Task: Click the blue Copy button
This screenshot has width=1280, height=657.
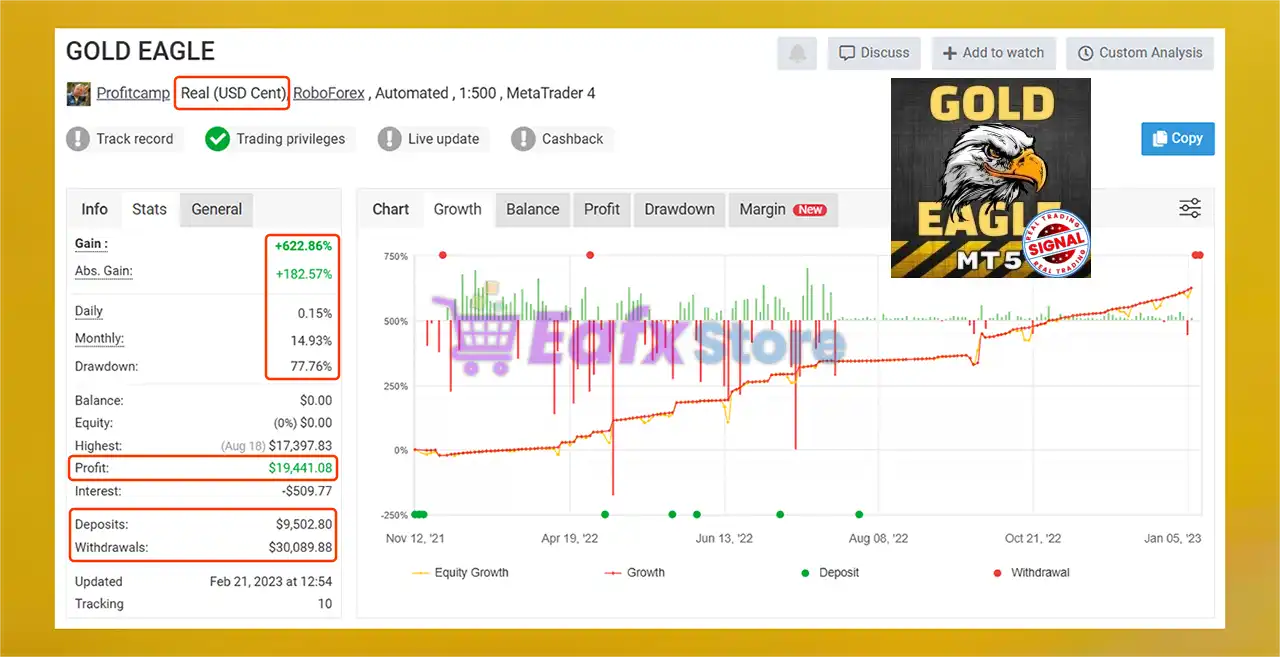Action: coord(1178,139)
